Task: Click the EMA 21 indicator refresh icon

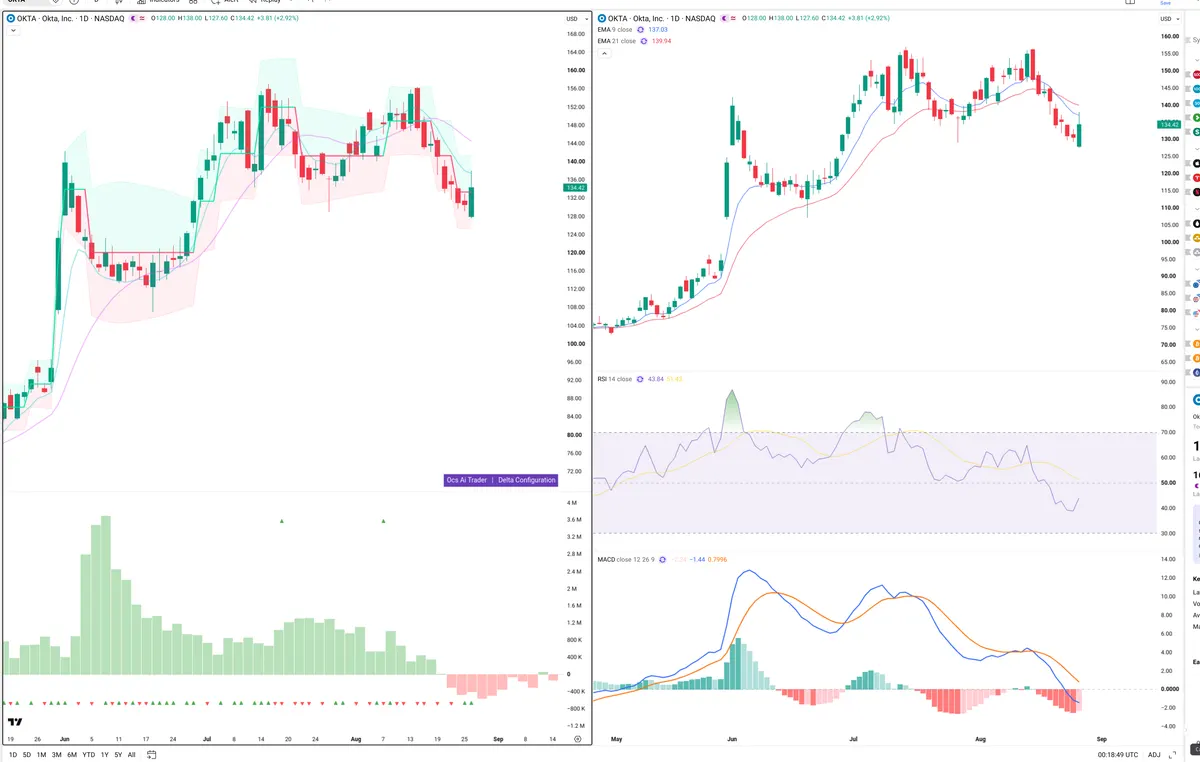Action: pyautogui.click(x=644, y=41)
